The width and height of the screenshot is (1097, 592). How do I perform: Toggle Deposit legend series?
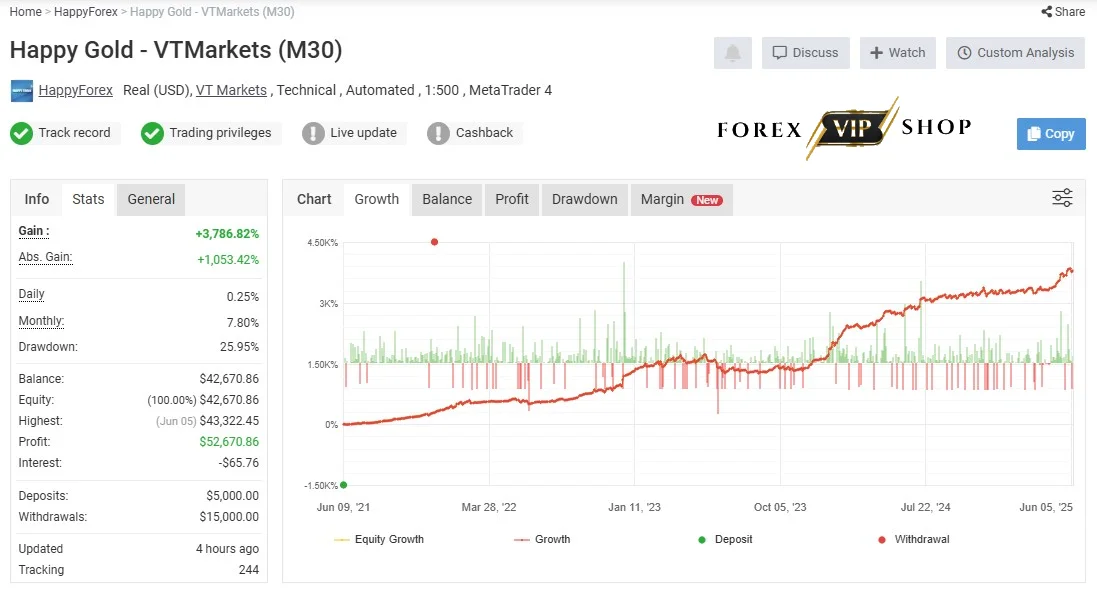(x=726, y=540)
